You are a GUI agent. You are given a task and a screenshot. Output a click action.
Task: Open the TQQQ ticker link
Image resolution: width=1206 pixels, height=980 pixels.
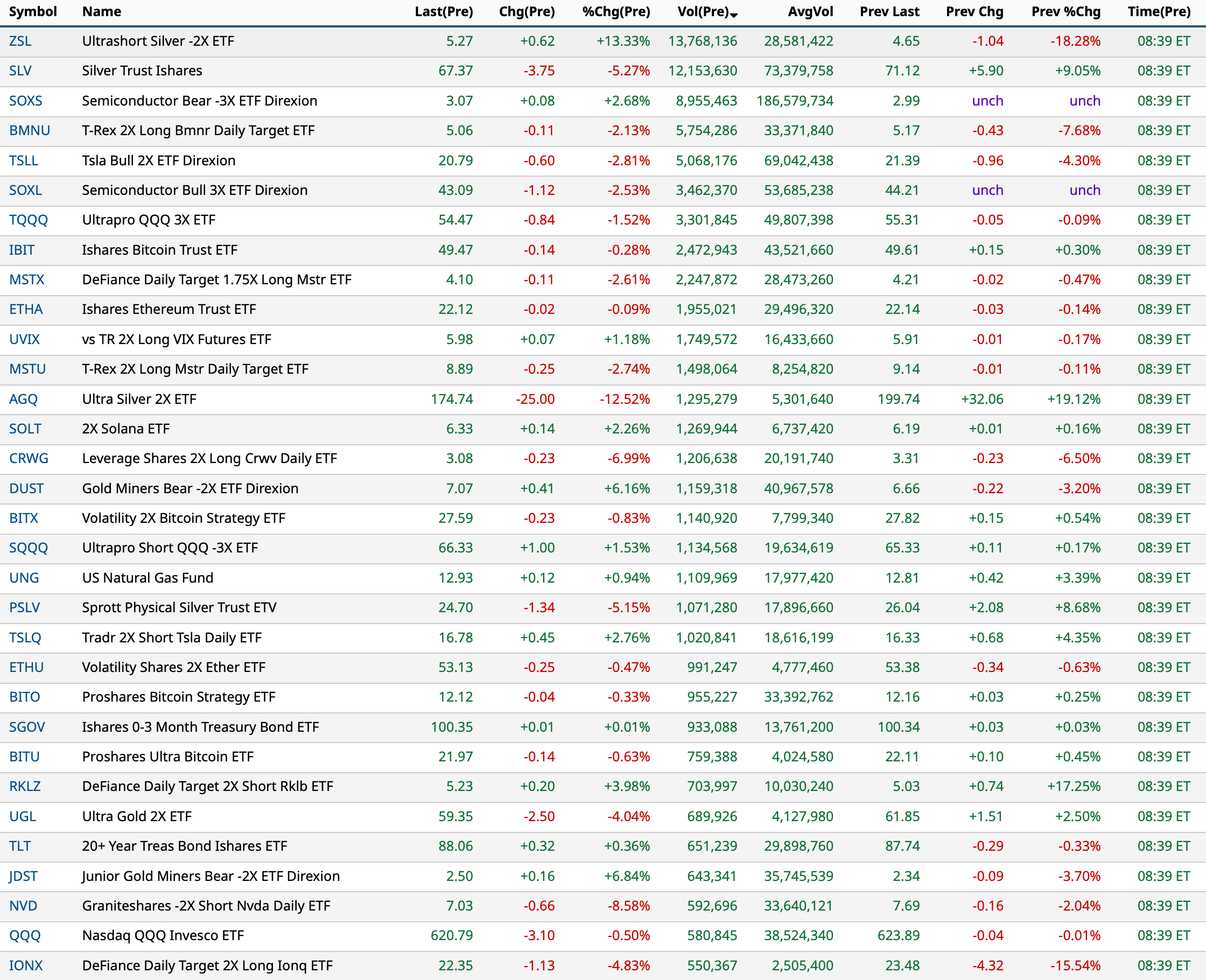[x=28, y=220]
